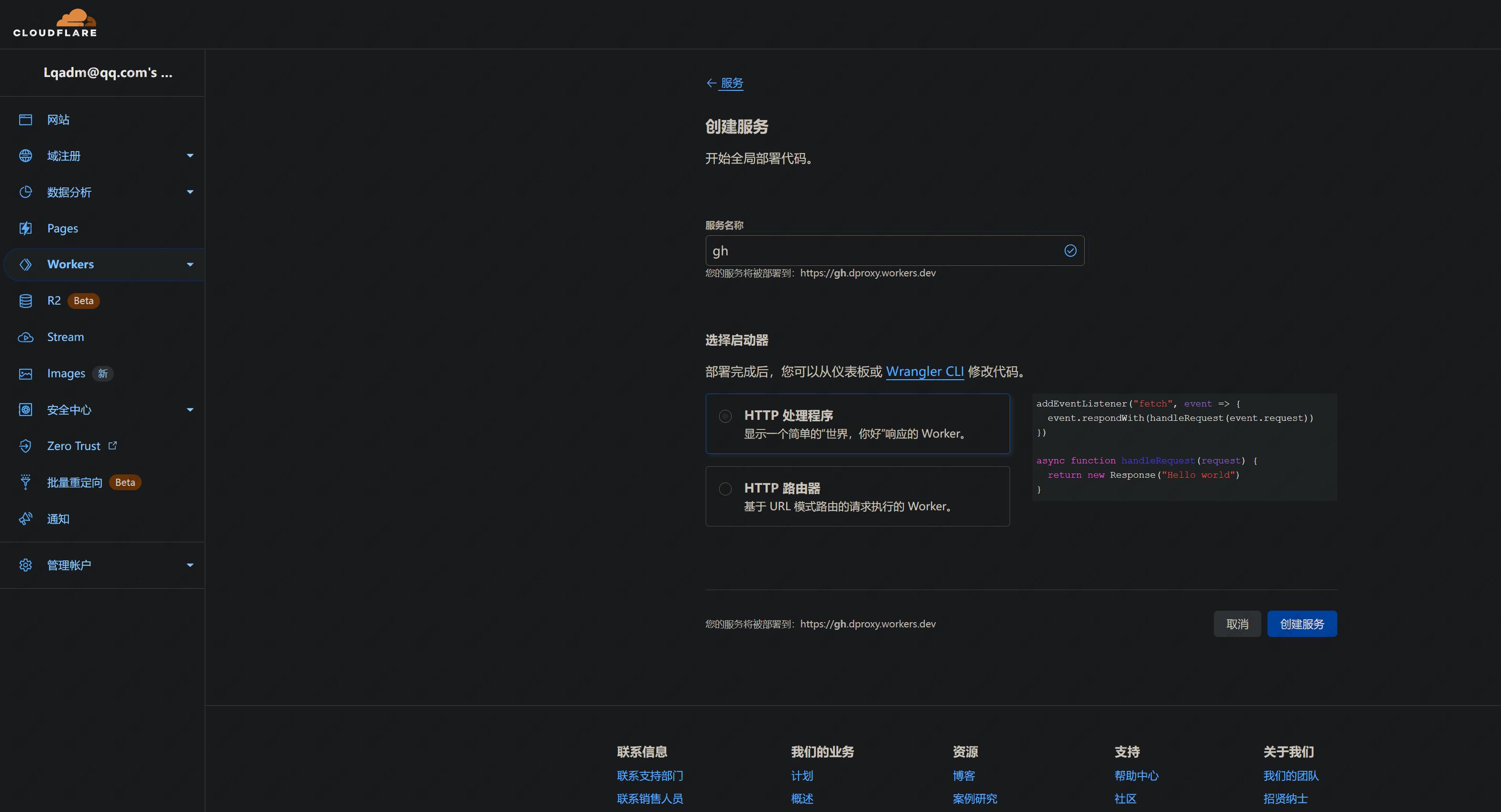Open the 联系销售人员 footer link

tap(650, 799)
